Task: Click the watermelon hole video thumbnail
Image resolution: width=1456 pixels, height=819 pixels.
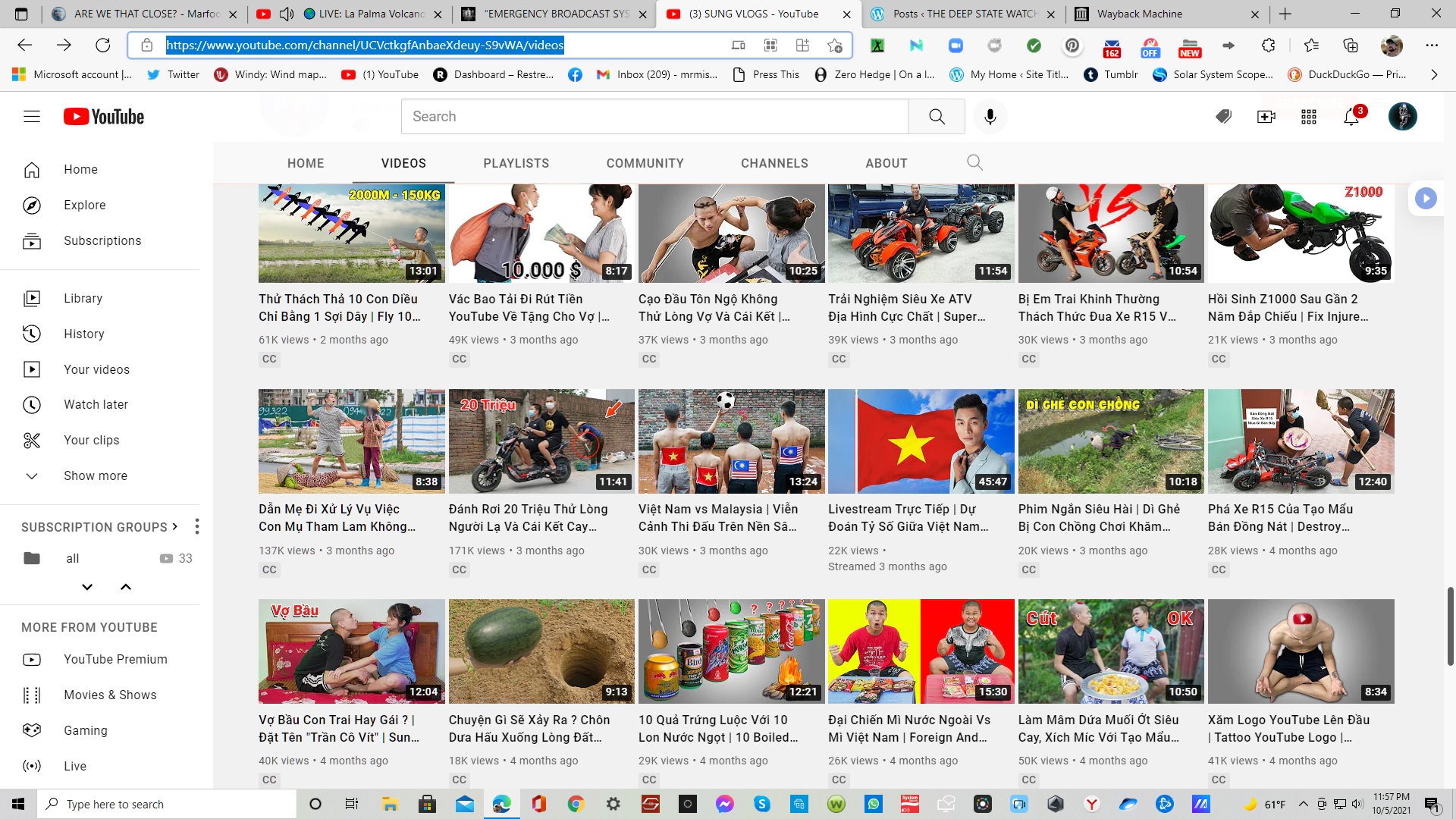Action: pos(541,651)
